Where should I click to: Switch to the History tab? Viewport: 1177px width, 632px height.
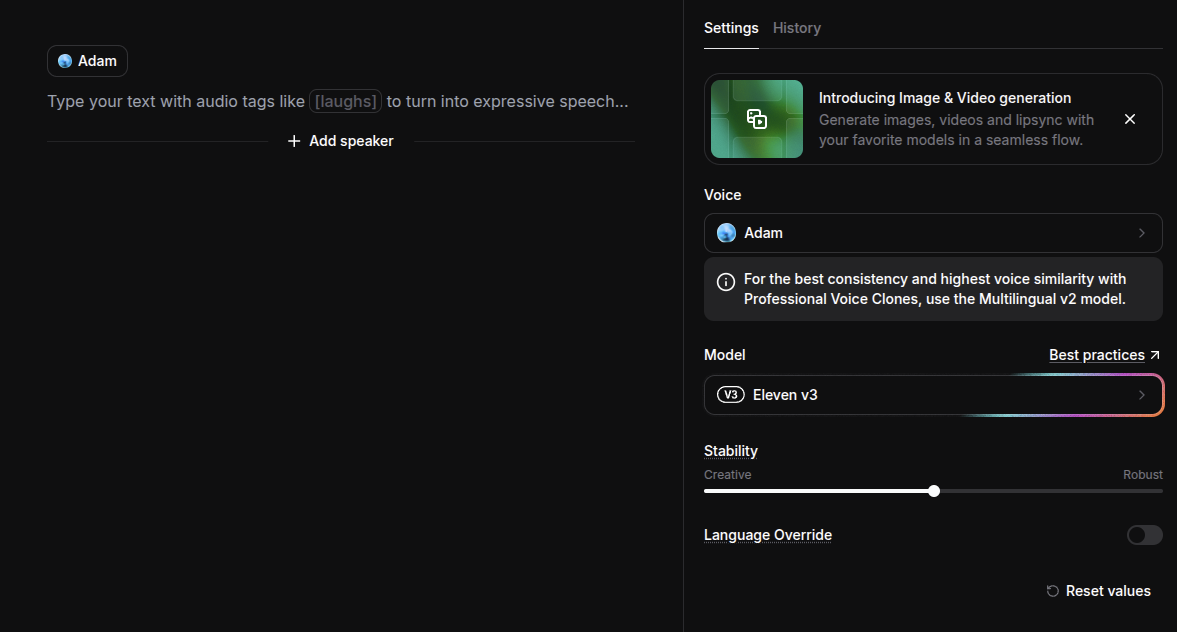796,28
